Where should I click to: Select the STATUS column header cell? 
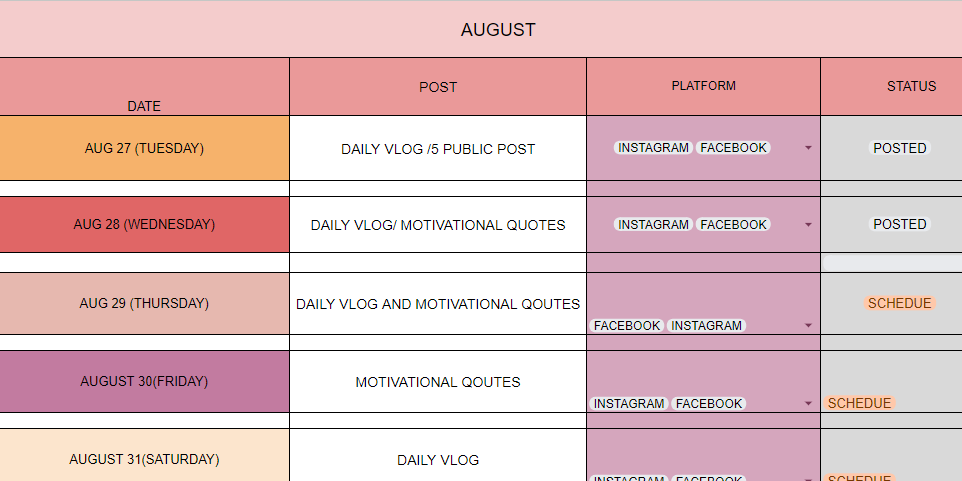(911, 86)
